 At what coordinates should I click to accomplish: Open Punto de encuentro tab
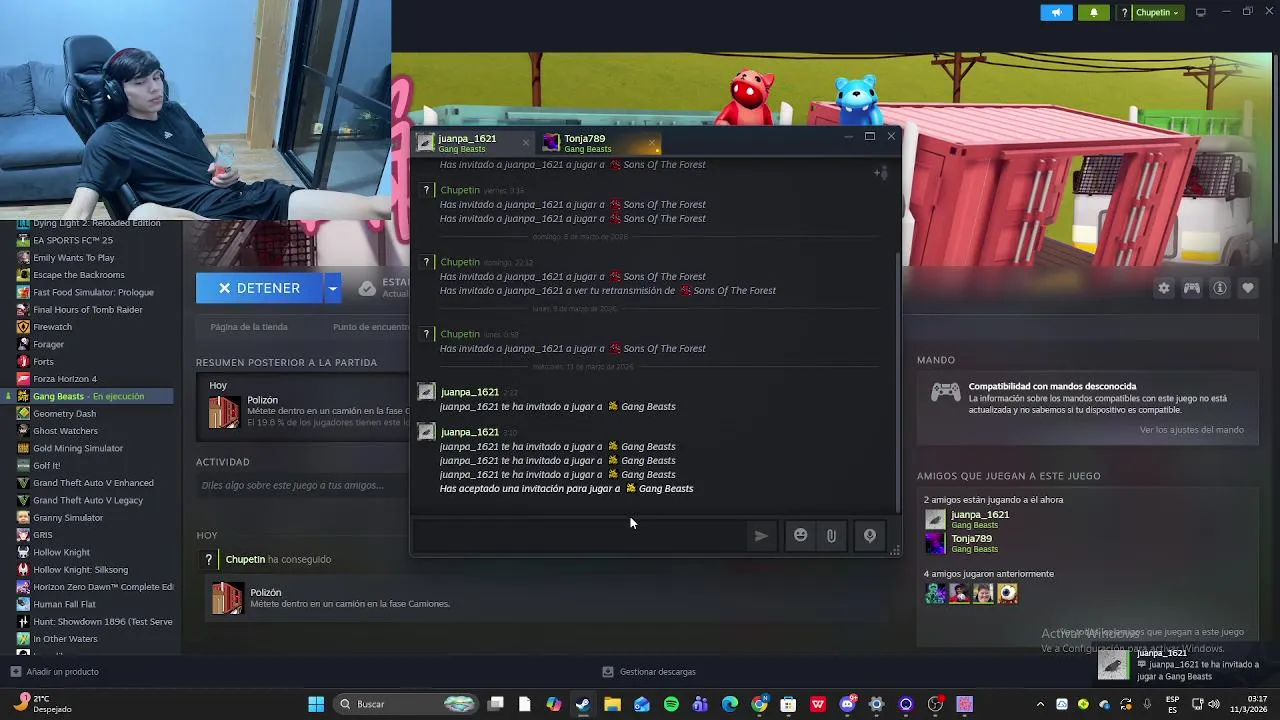371,327
